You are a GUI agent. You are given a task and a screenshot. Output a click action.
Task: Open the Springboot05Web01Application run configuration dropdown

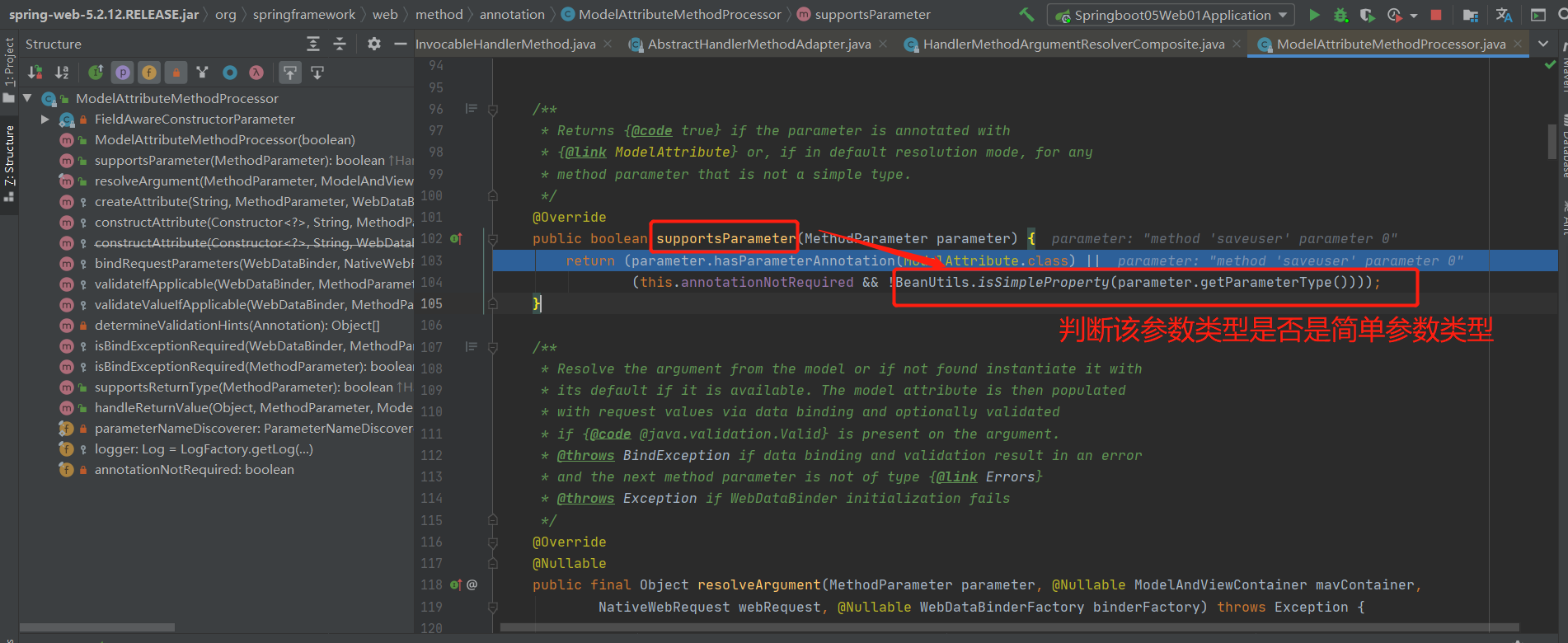click(x=1171, y=15)
